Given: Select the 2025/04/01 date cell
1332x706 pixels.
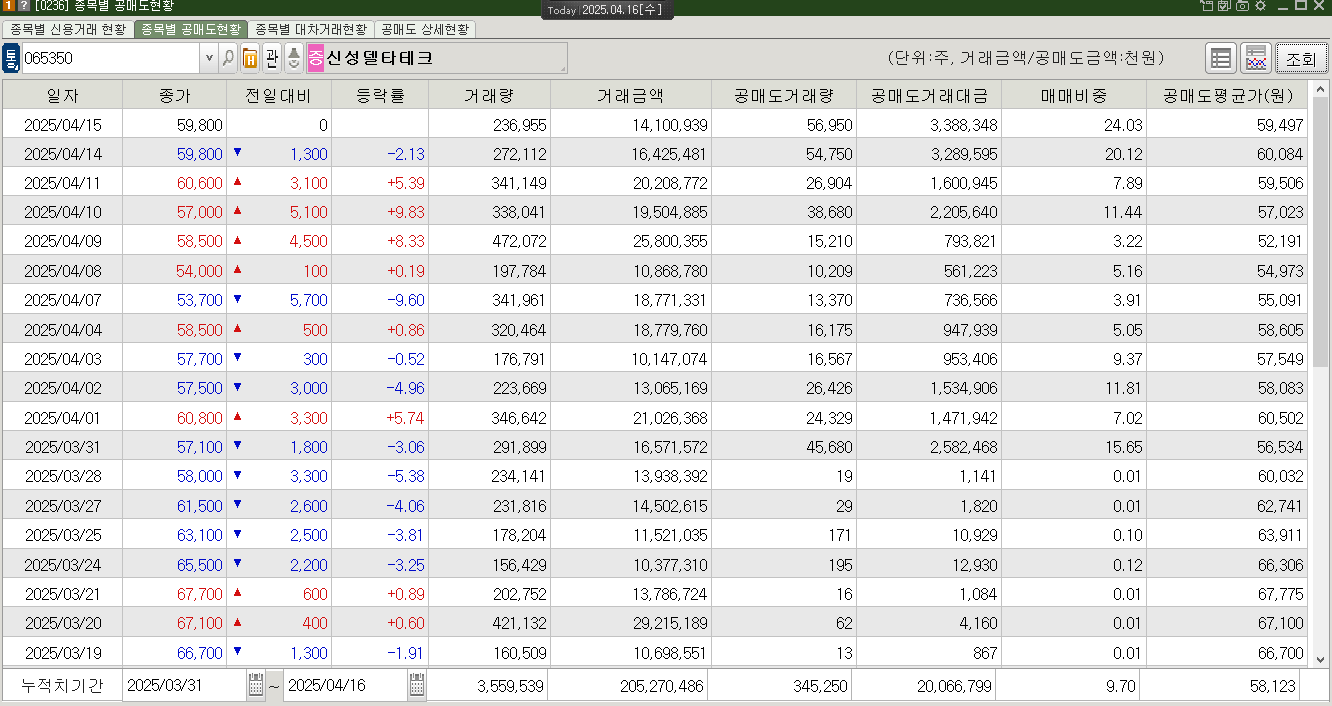Looking at the screenshot, I should click(63, 417).
